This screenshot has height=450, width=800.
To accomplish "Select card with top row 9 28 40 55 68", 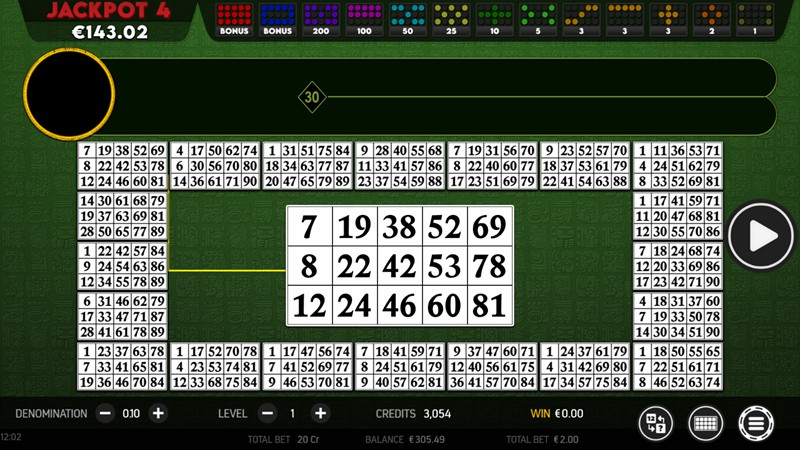I will pyautogui.click(x=399, y=166).
